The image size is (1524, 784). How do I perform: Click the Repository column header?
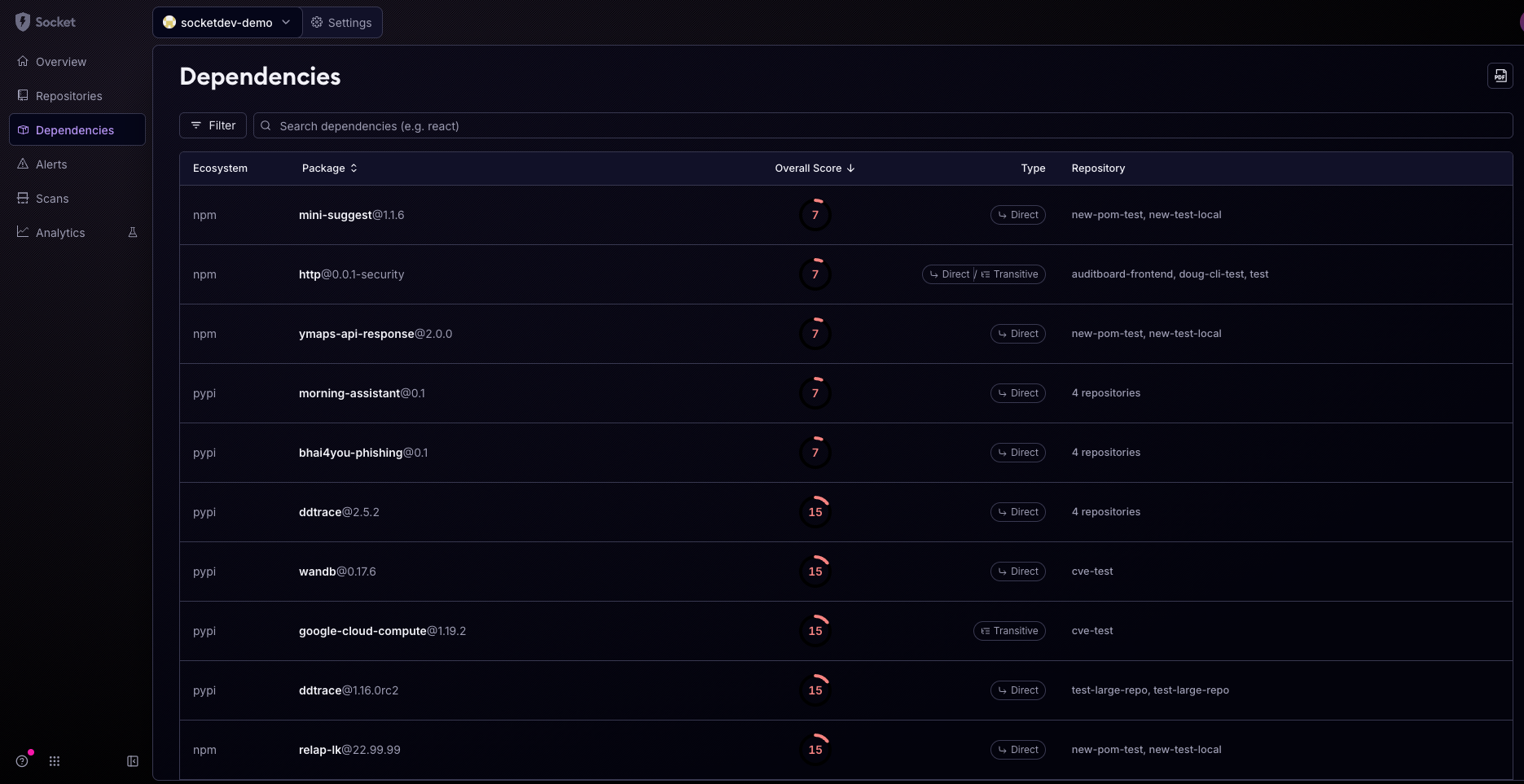pos(1098,169)
